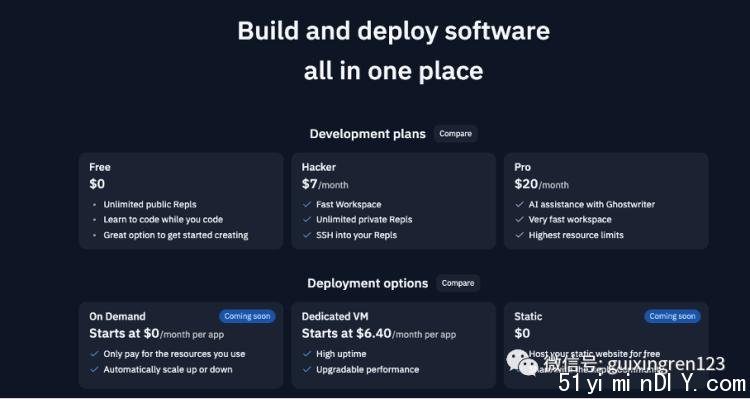Click the Deployment options heading
This screenshot has width=750, height=399.
coord(367,283)
